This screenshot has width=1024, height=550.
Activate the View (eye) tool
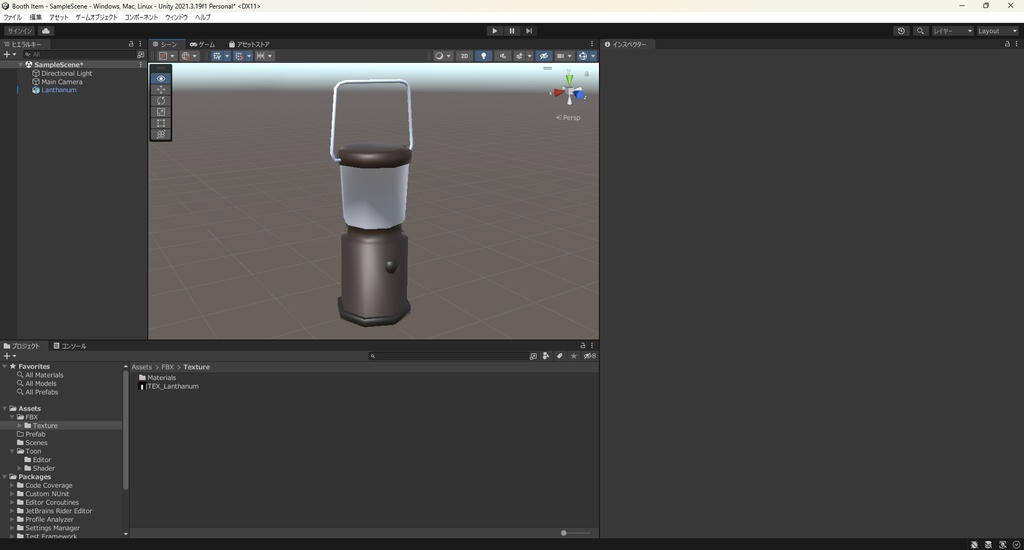[161, 78]
